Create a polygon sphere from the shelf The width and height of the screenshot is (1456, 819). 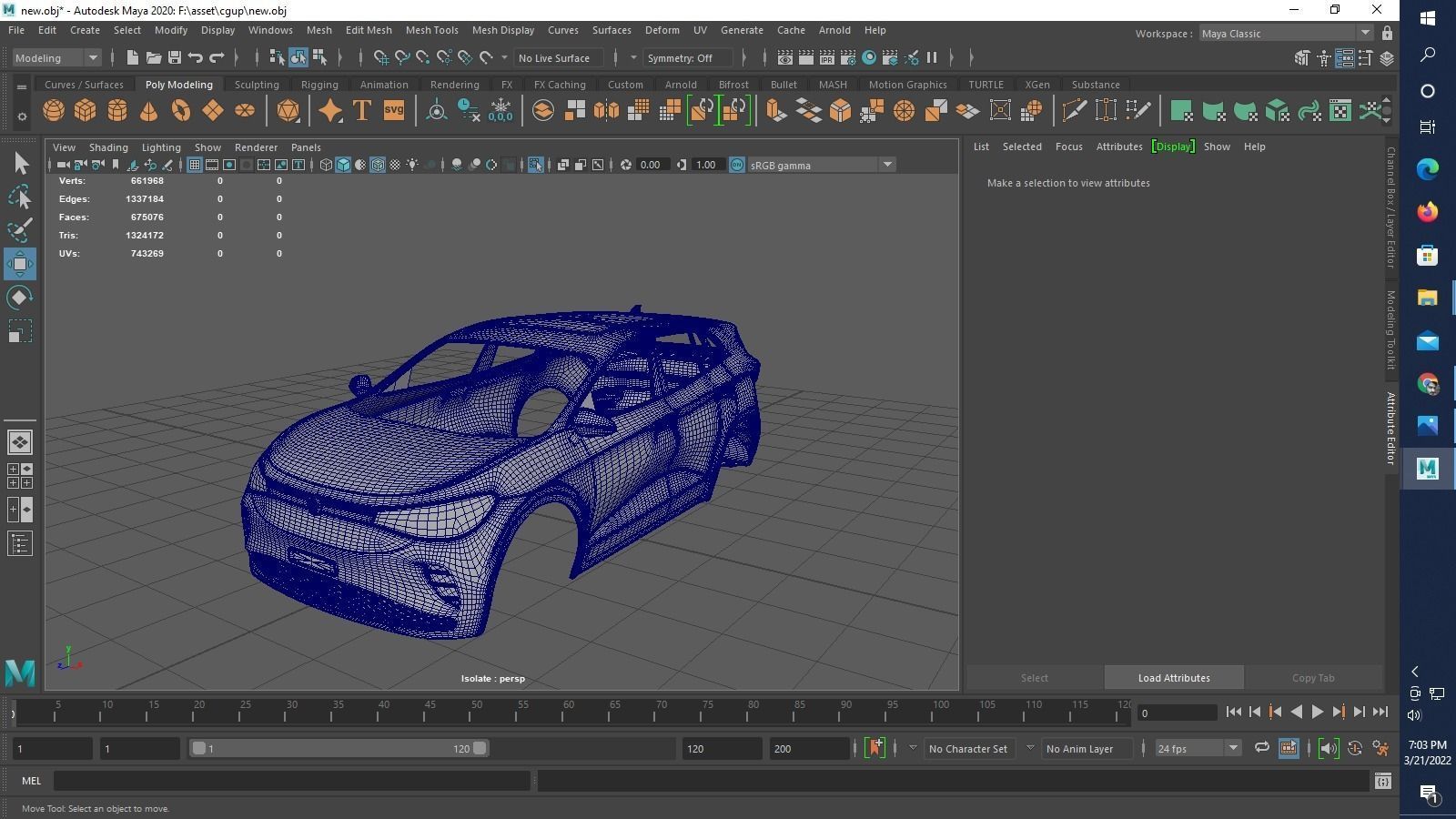54,111
